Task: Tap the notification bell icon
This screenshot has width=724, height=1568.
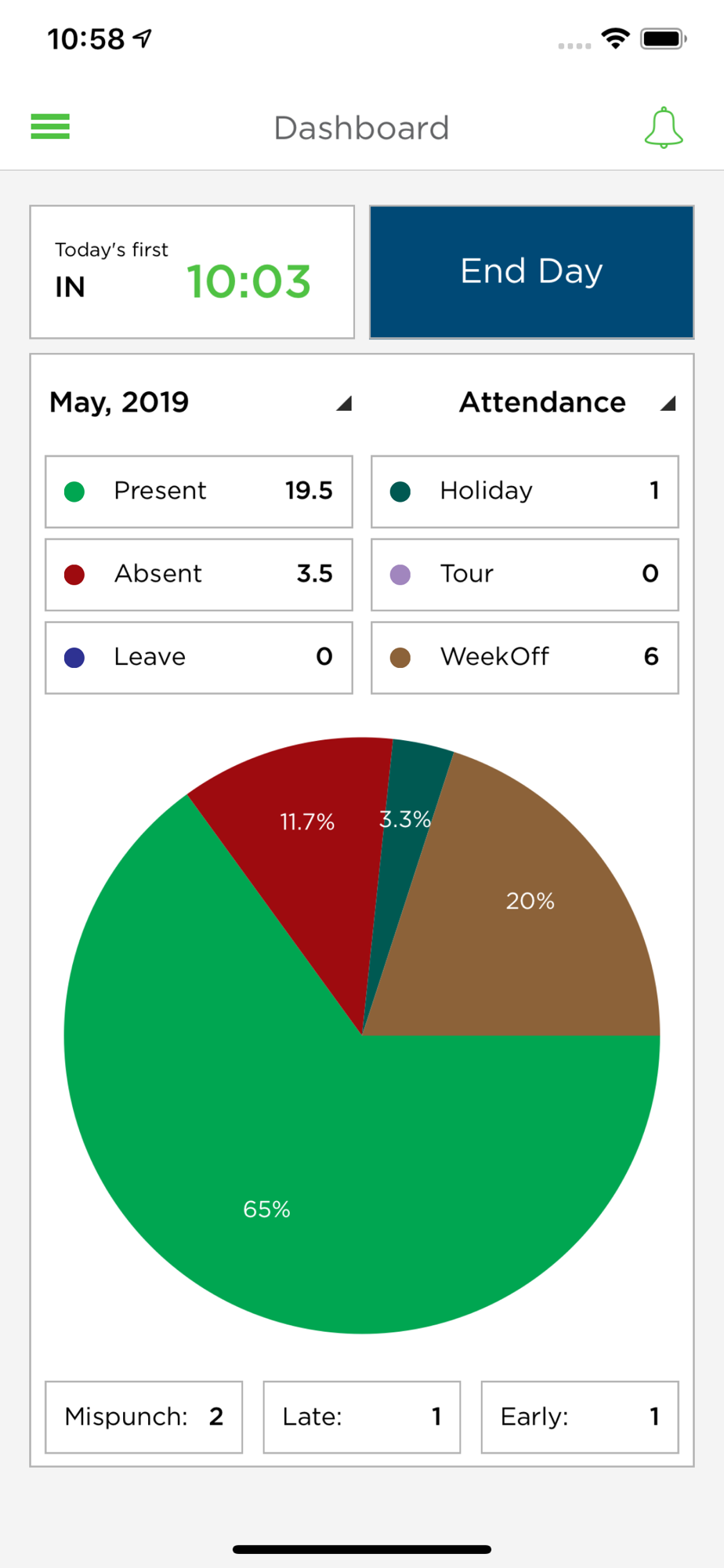Action: click(x=664, y=128)
